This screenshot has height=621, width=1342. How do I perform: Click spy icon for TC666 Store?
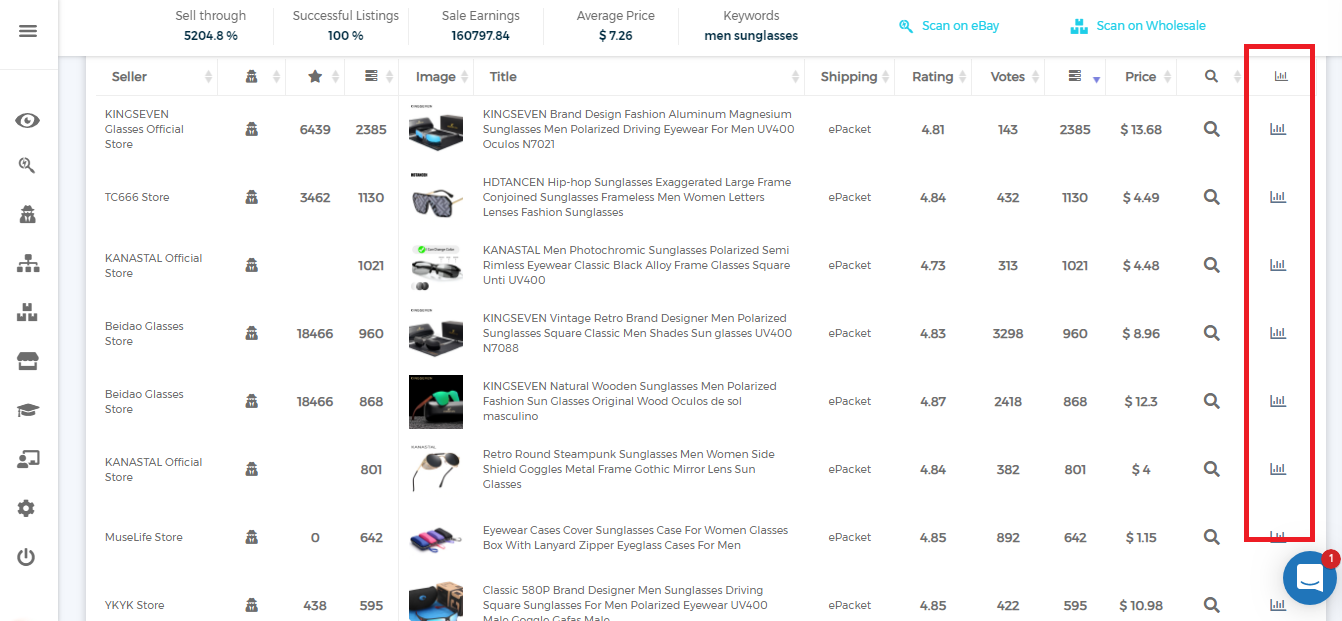252,197
